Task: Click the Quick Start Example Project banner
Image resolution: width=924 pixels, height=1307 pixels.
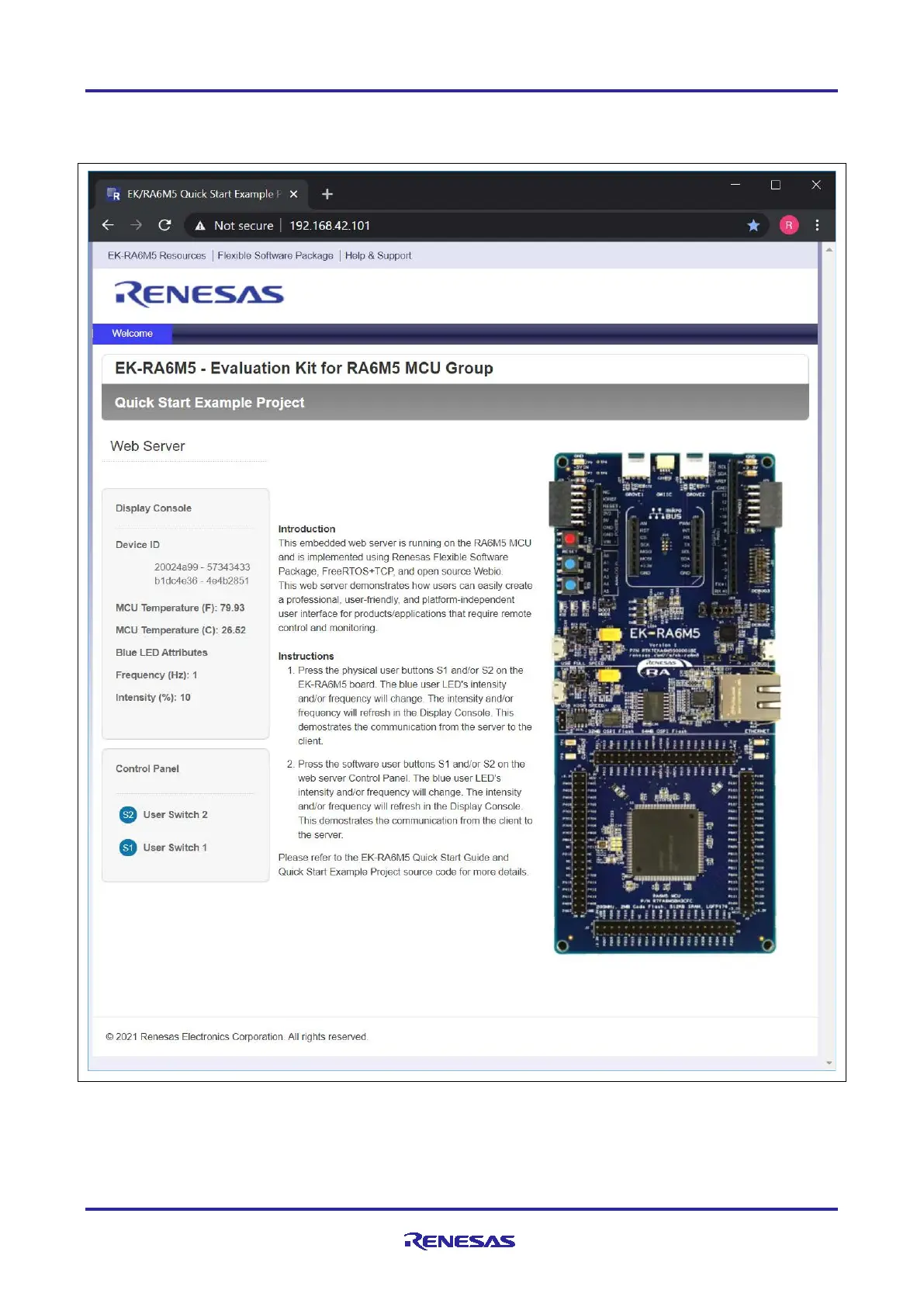Action: click(x=455, y=403)
